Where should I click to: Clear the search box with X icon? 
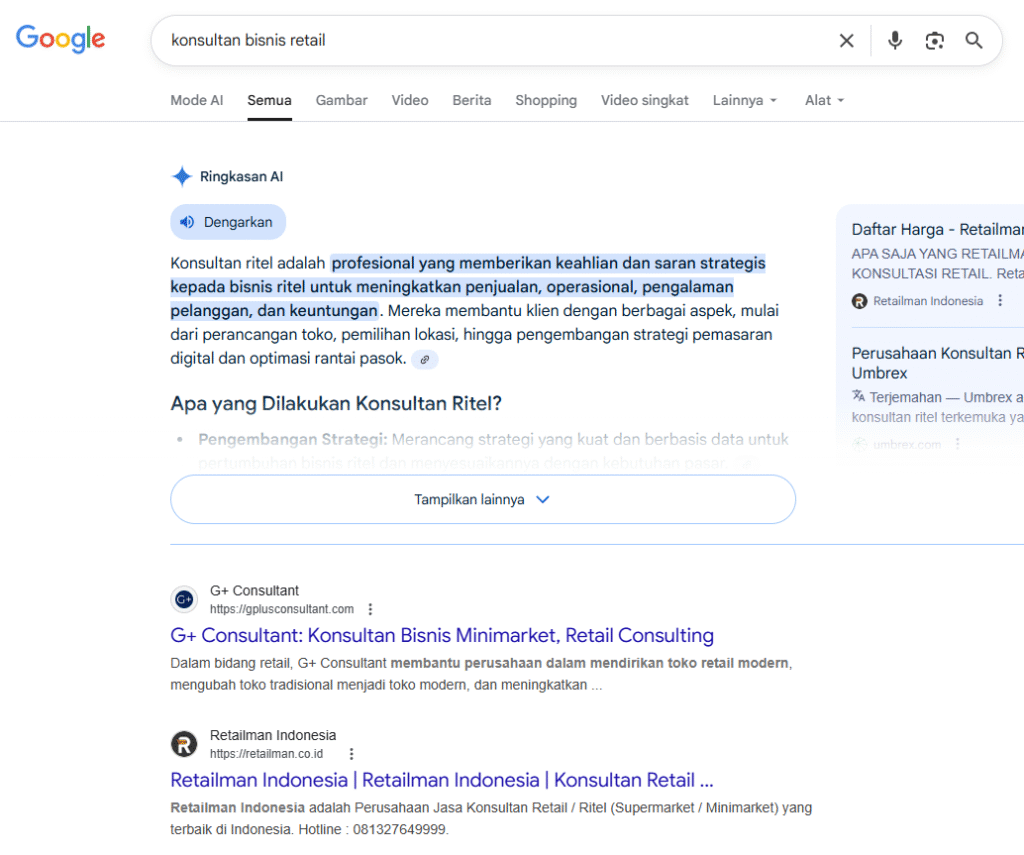click(x=846, y=40)
